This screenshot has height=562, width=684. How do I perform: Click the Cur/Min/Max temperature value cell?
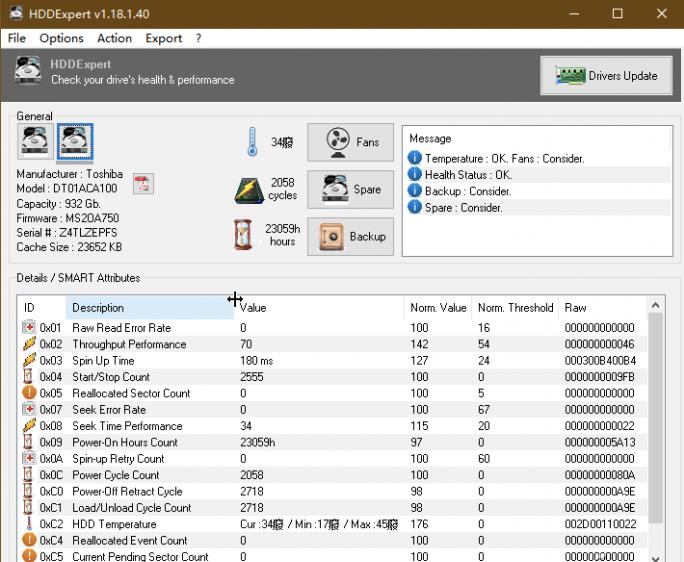click(x=319, y=524)
